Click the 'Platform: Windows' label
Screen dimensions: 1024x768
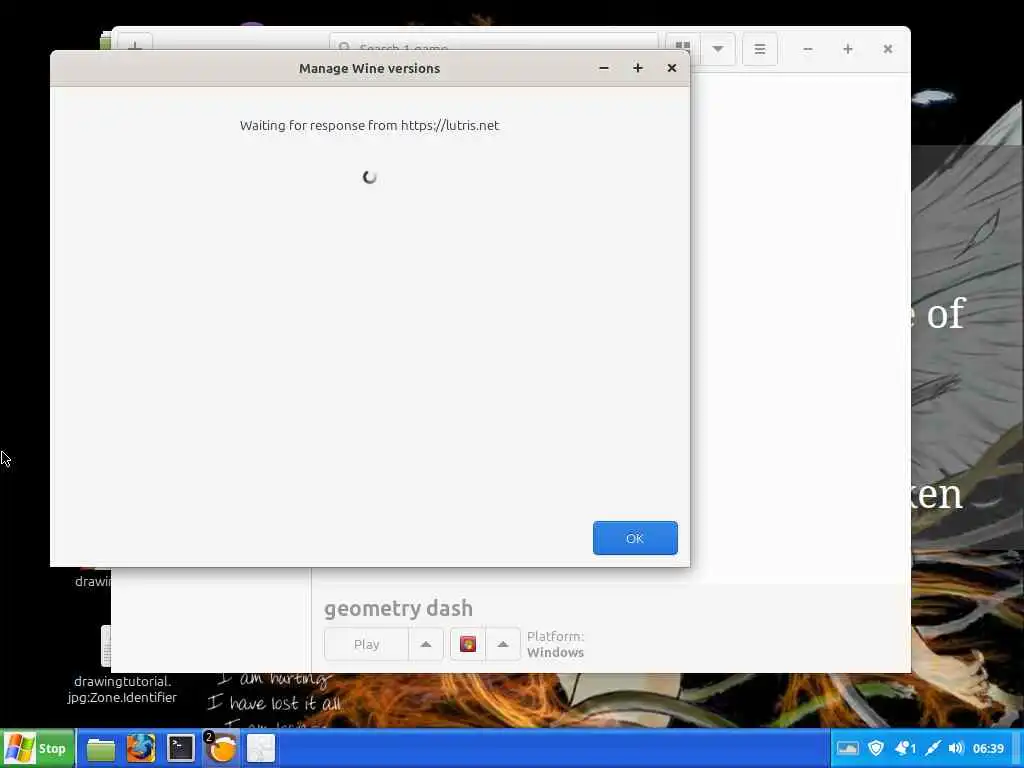[555, 644]
